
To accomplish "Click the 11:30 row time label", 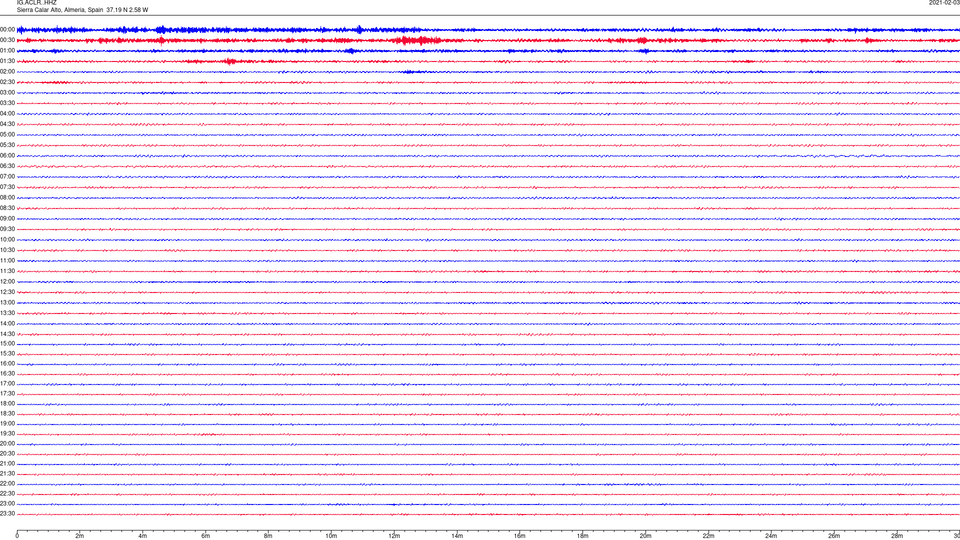I will 7,271.
